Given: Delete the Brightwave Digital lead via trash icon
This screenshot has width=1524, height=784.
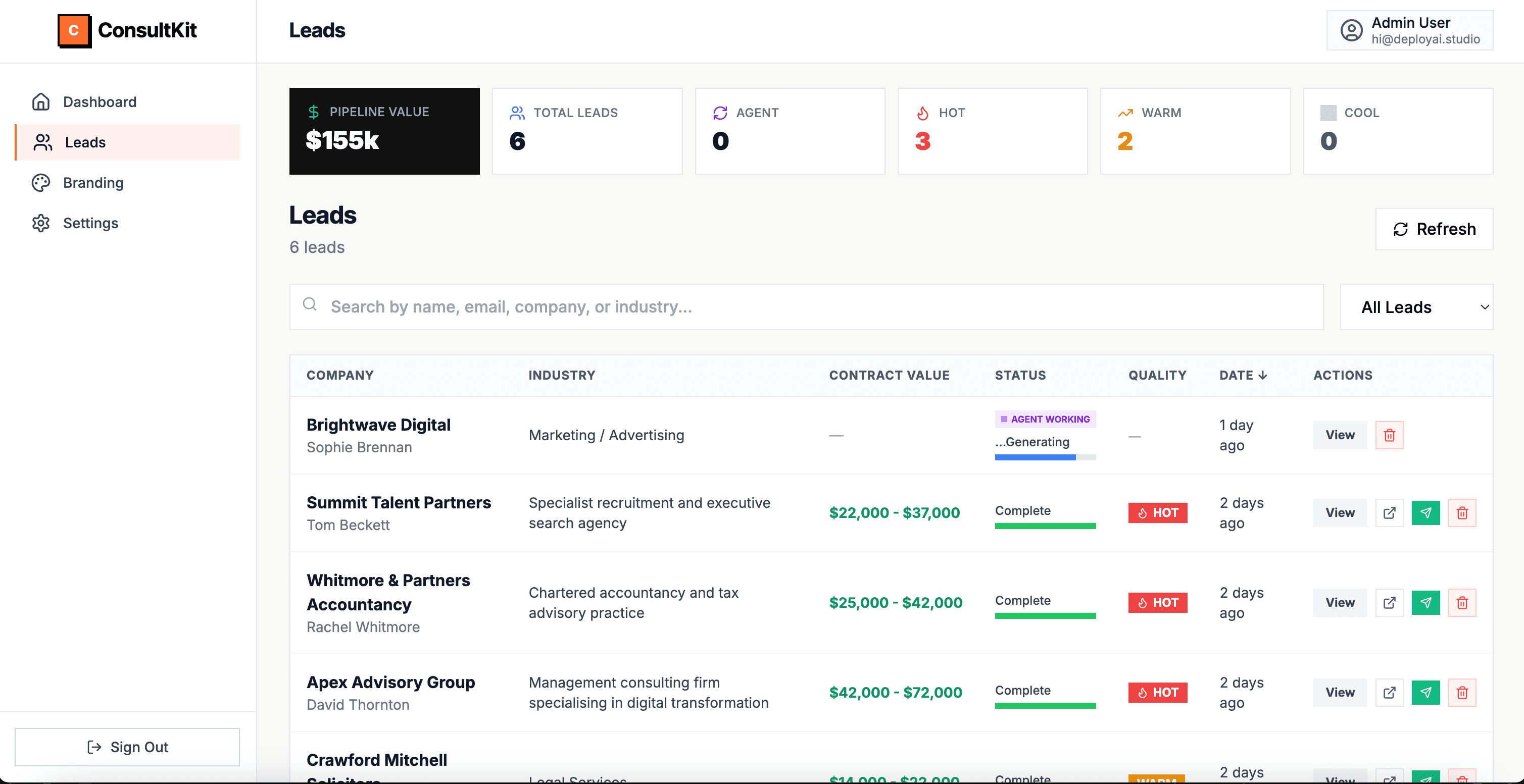Looking at the screenshot, I should pos(1390,435).
